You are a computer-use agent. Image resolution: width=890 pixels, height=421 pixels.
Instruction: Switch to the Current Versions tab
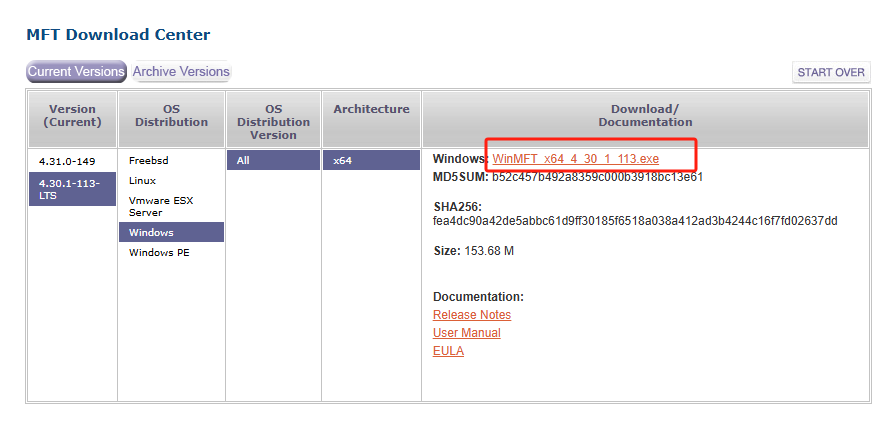pos(76,71)
